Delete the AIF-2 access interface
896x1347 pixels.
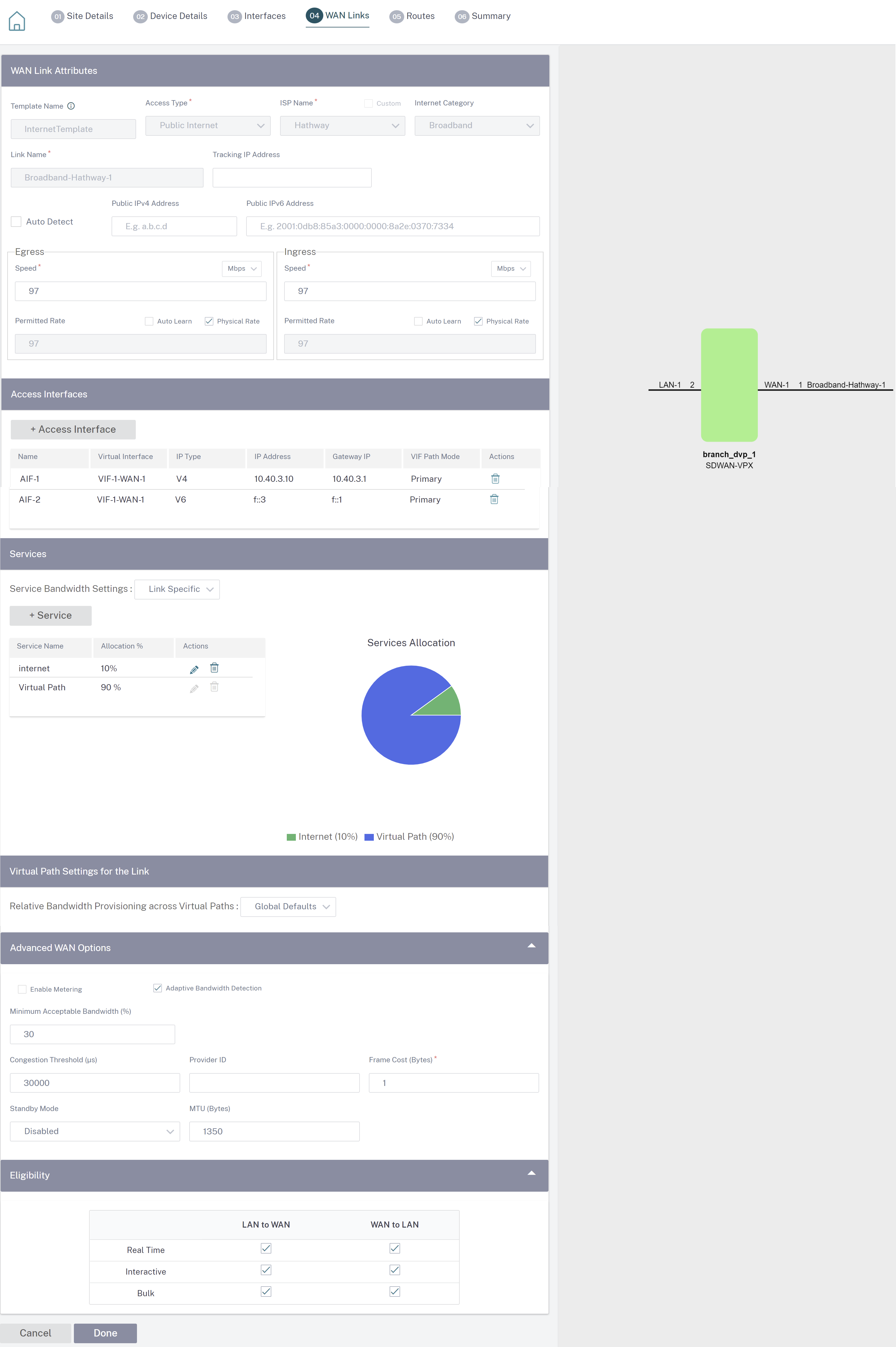494,499
